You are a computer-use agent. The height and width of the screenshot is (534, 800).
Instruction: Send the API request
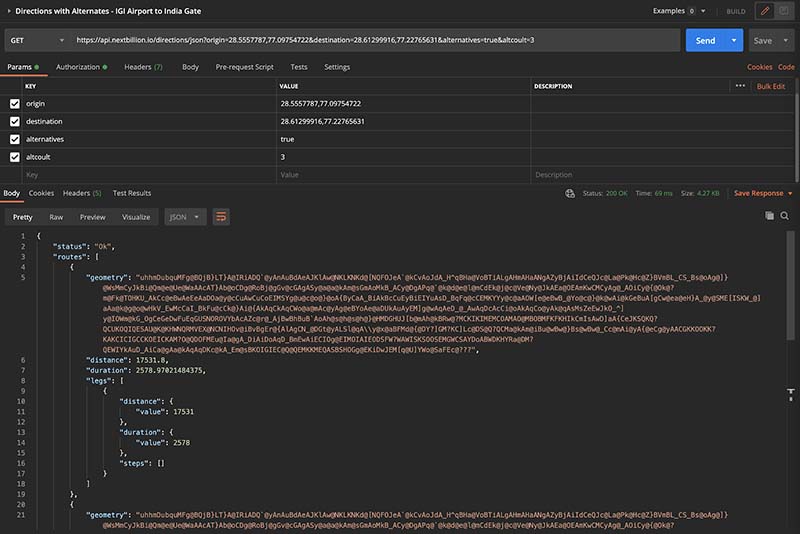706,40
